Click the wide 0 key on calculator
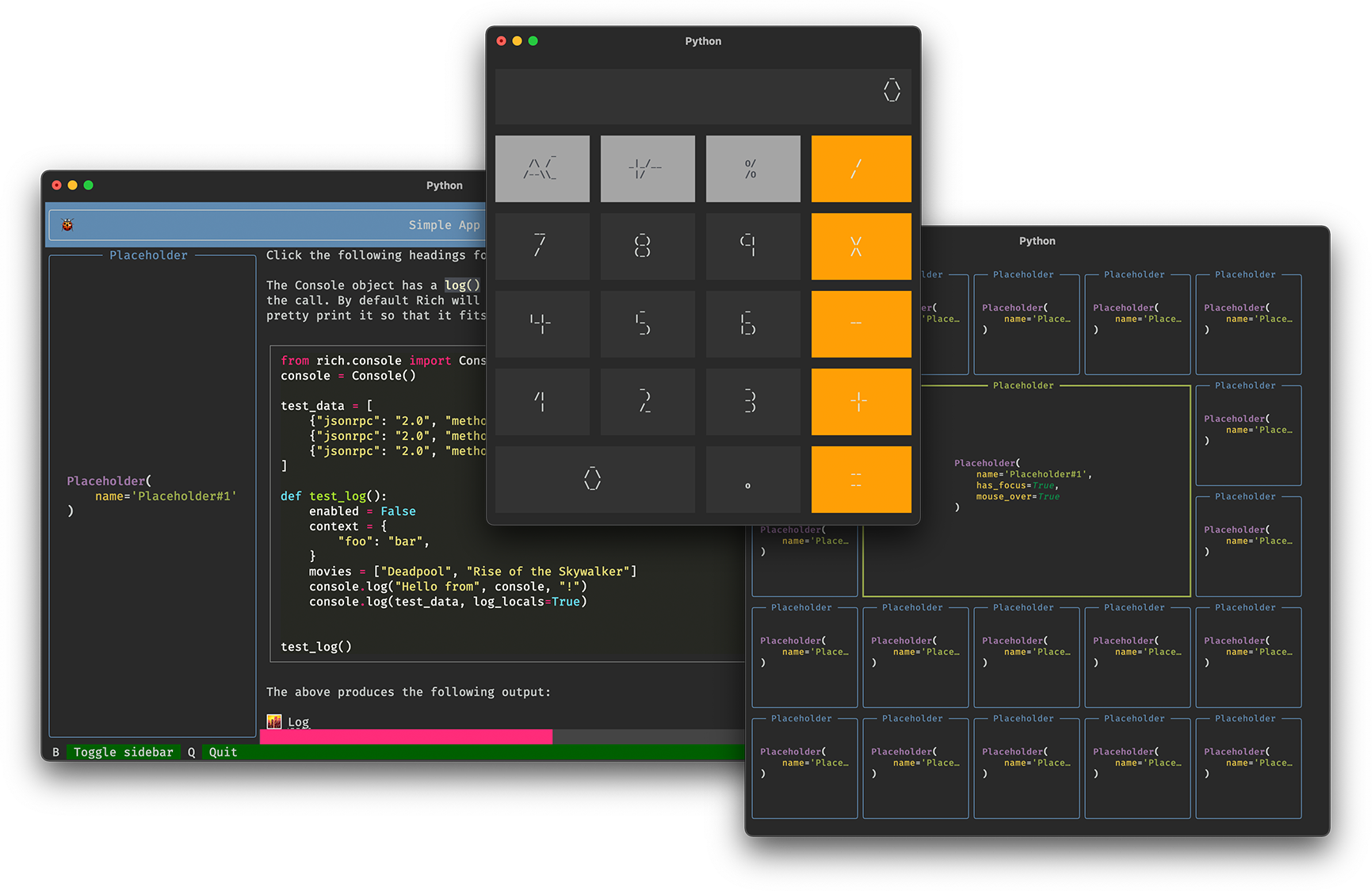 594,479
